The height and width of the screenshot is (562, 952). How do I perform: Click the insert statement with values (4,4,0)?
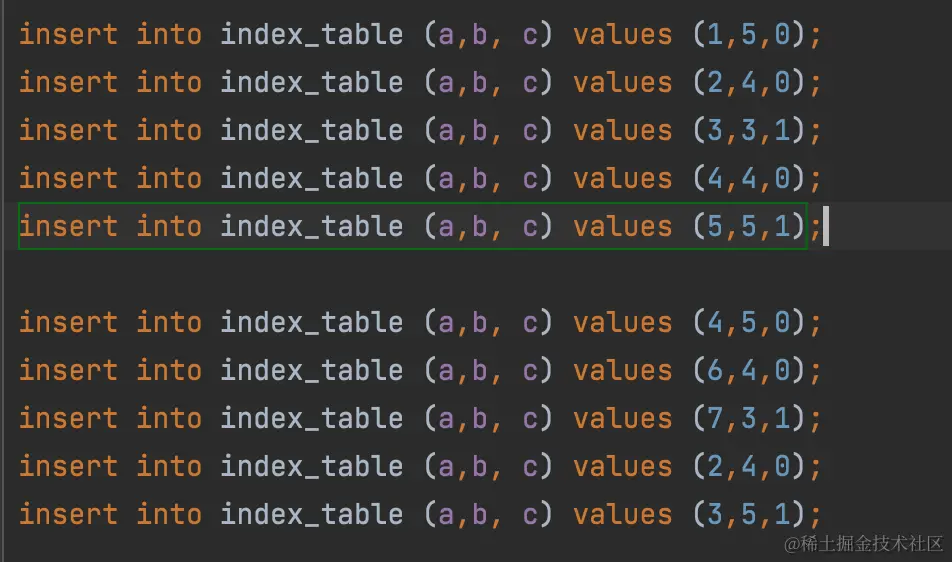[x=420, y=178]
